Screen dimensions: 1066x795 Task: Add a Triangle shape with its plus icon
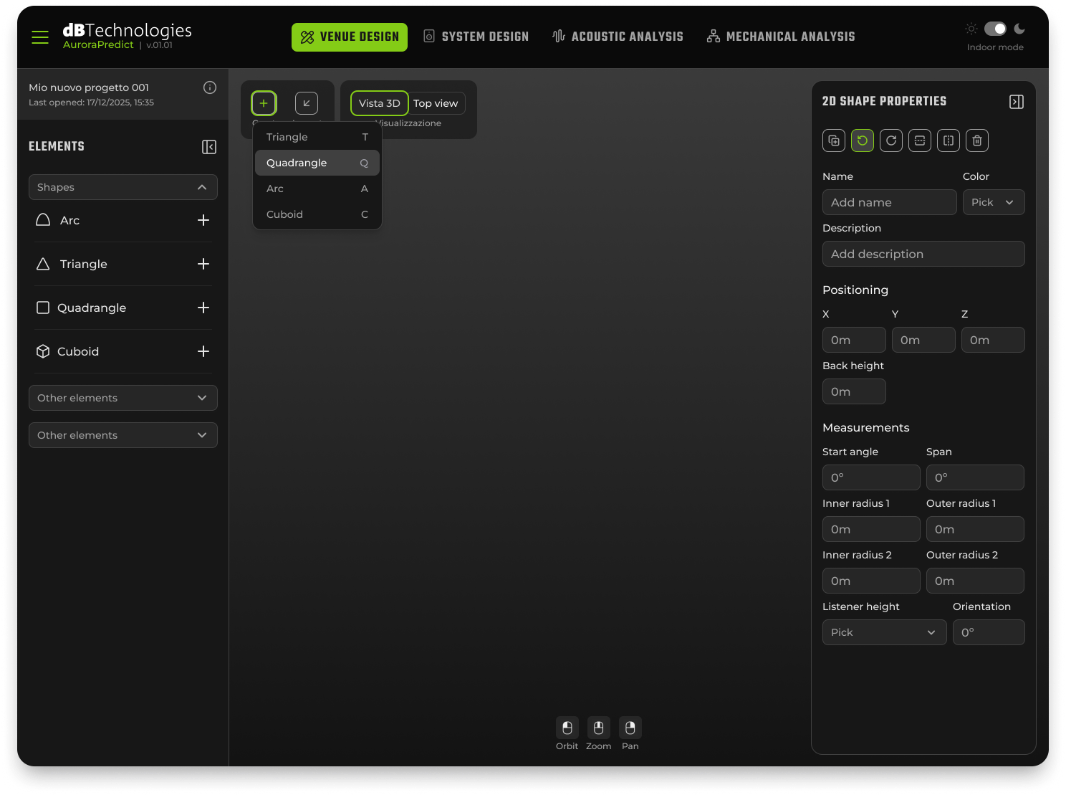[203, 264]
